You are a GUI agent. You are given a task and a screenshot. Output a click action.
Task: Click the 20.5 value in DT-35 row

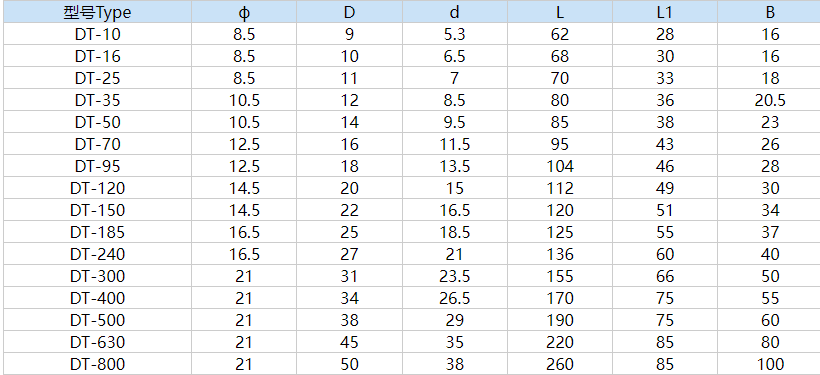(770, 100)
